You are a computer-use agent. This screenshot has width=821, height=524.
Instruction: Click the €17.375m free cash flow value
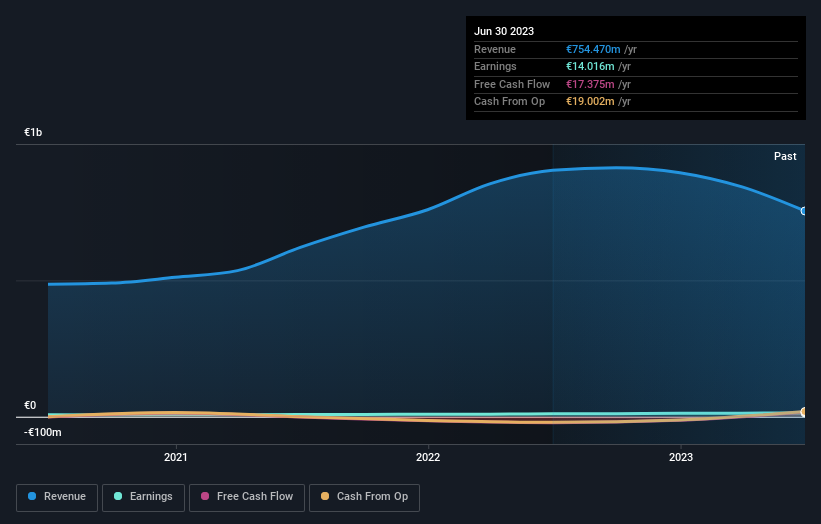coord(590,84)
